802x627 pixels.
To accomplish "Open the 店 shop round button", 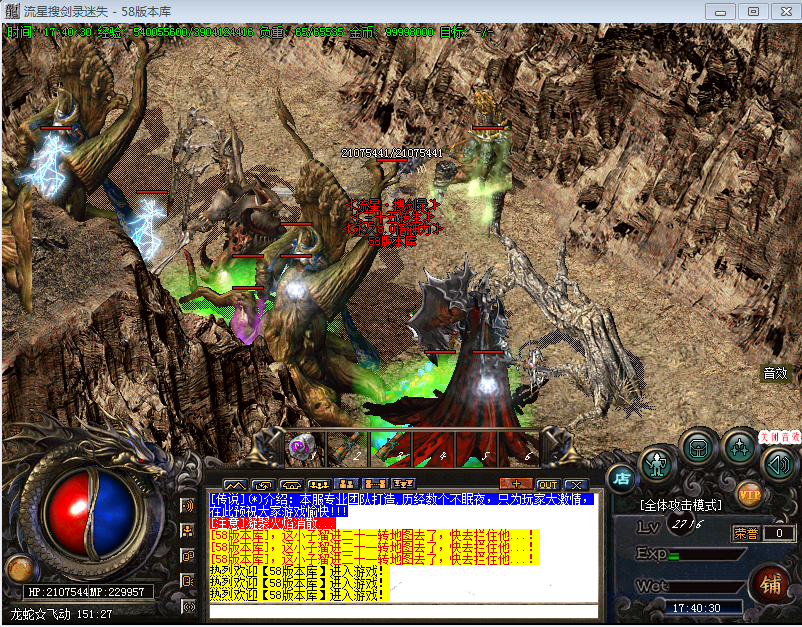I will click(622, 479).
